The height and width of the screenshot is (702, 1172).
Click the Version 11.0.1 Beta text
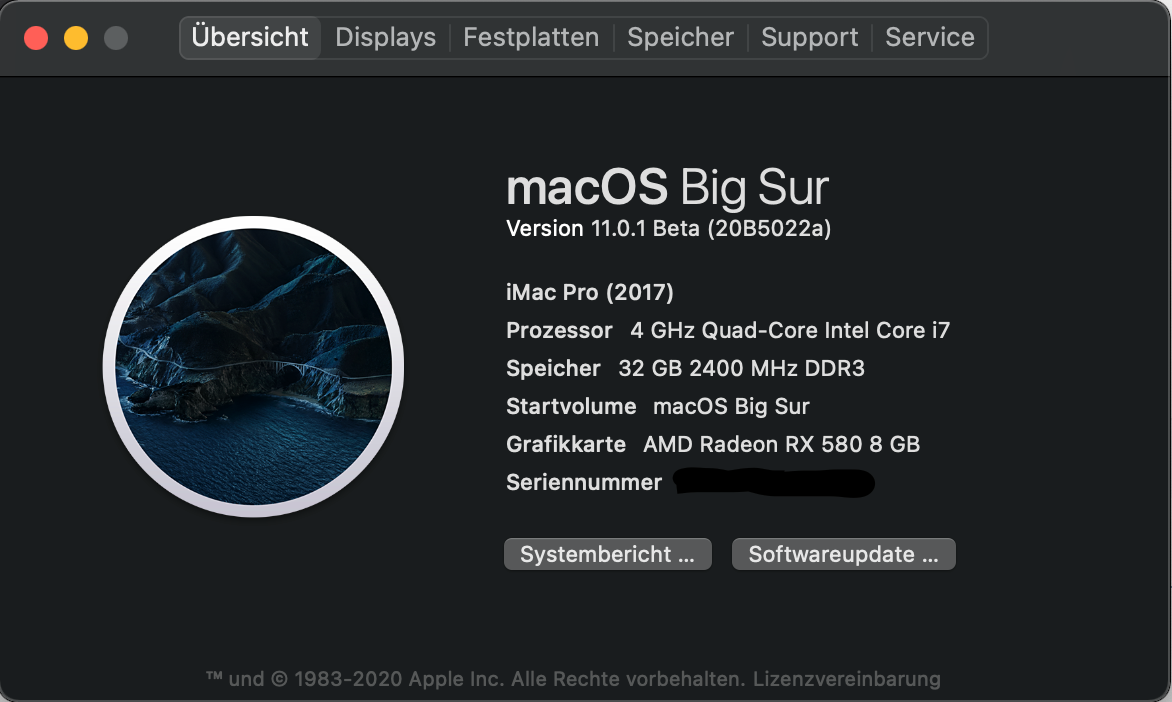[x=668, y=229]
